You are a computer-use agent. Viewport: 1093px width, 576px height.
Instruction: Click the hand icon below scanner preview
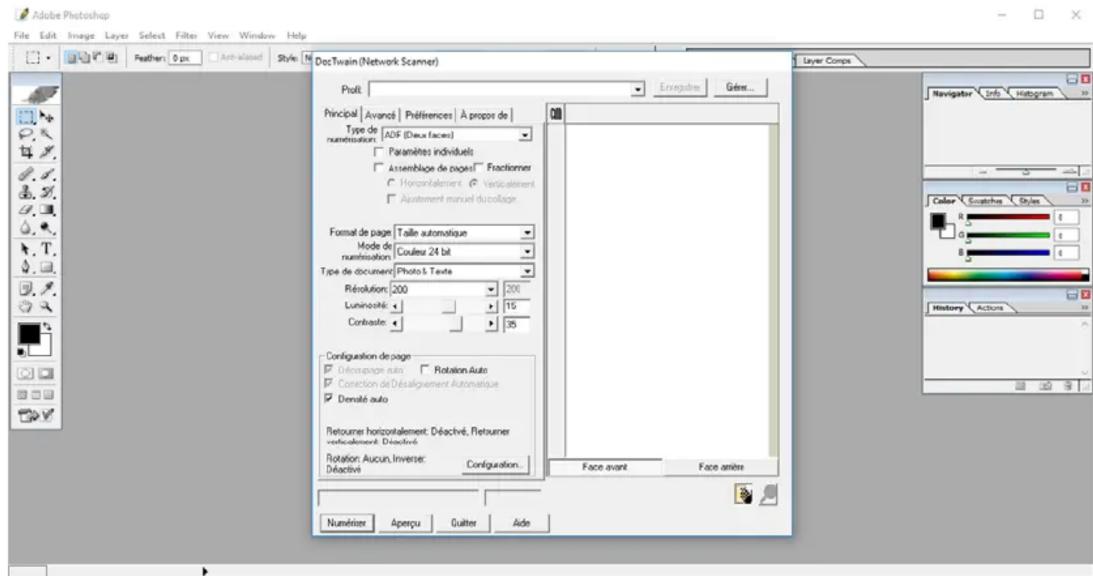[744, 495]
